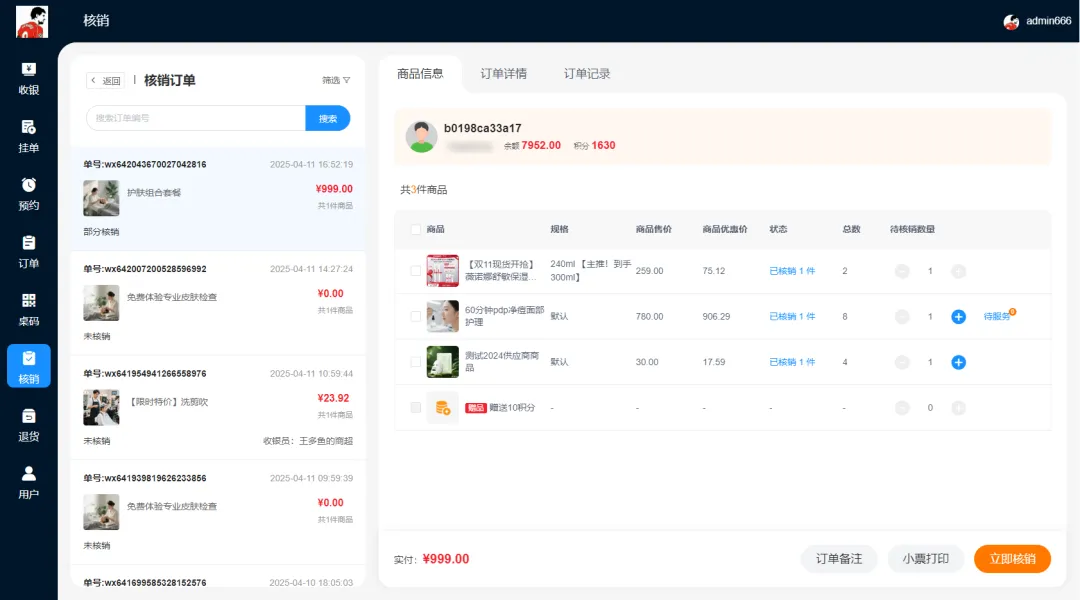Switch to the 订单详情 tab
The height and width of the screenshot is (600, 1080).
click(503, 74)
